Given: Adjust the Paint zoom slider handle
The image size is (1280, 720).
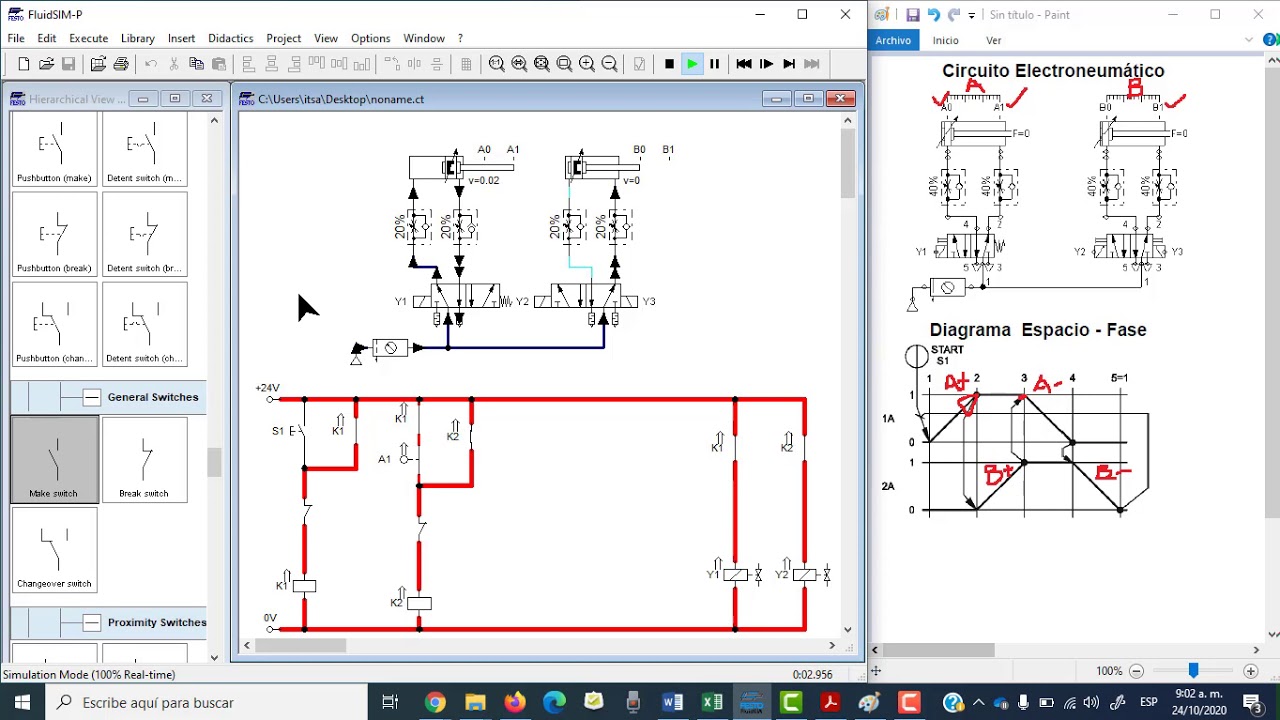Looking at the screenshot, I should coord(1193,671).
